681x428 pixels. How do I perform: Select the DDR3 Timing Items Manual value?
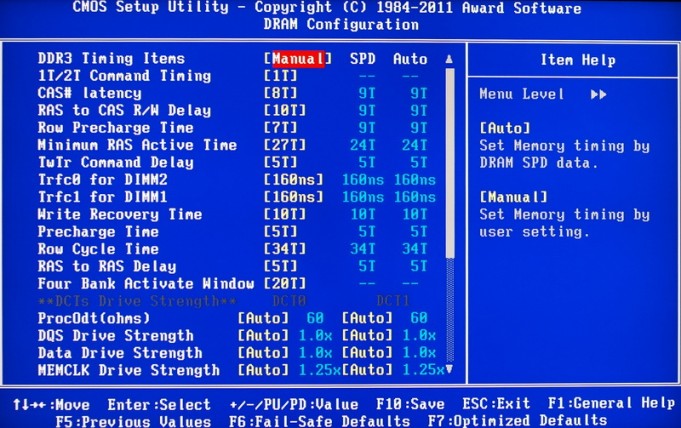point(298,59)
